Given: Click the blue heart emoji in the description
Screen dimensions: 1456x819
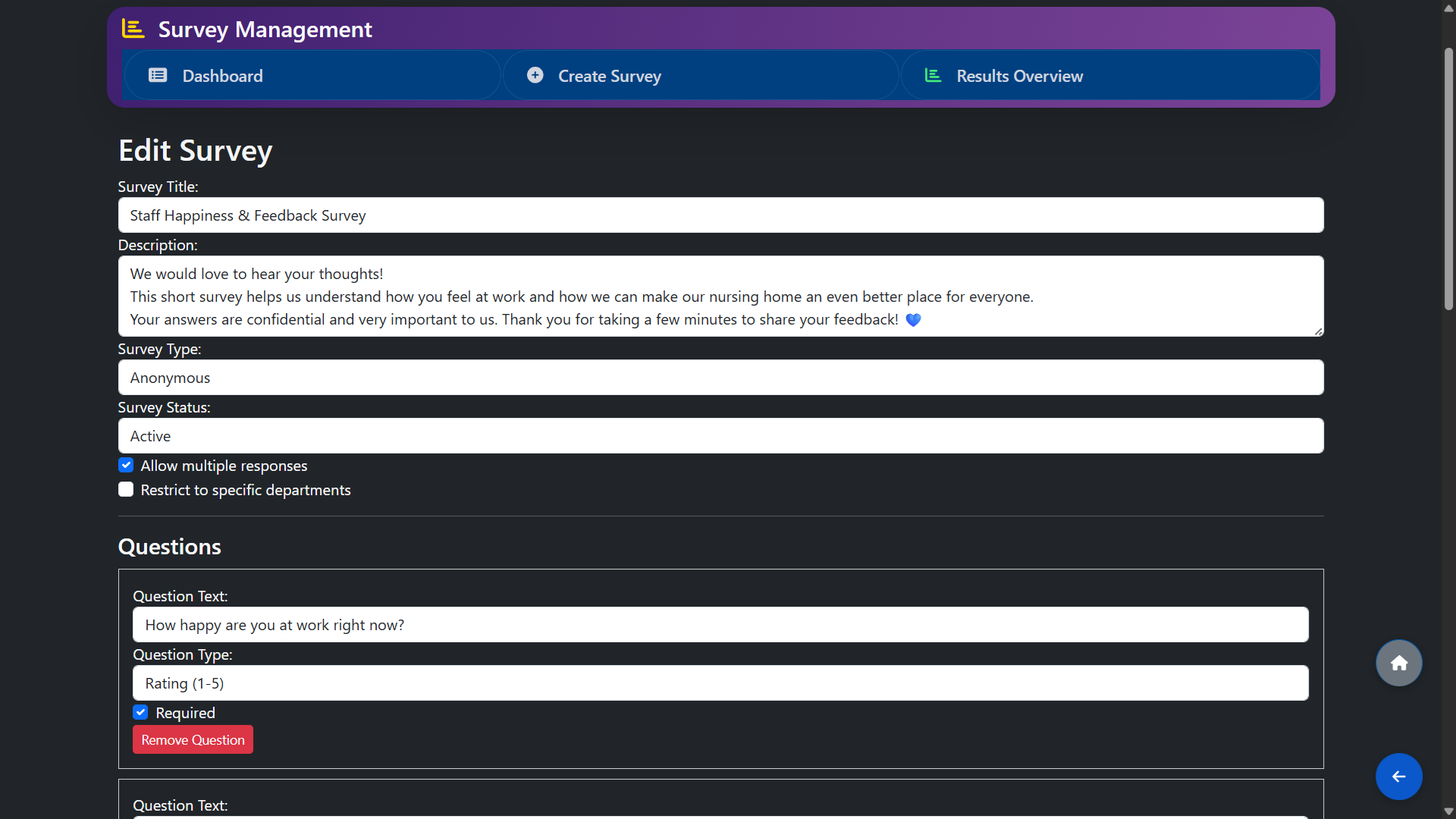Looking at the screenshot, I should tap(913, 319).
